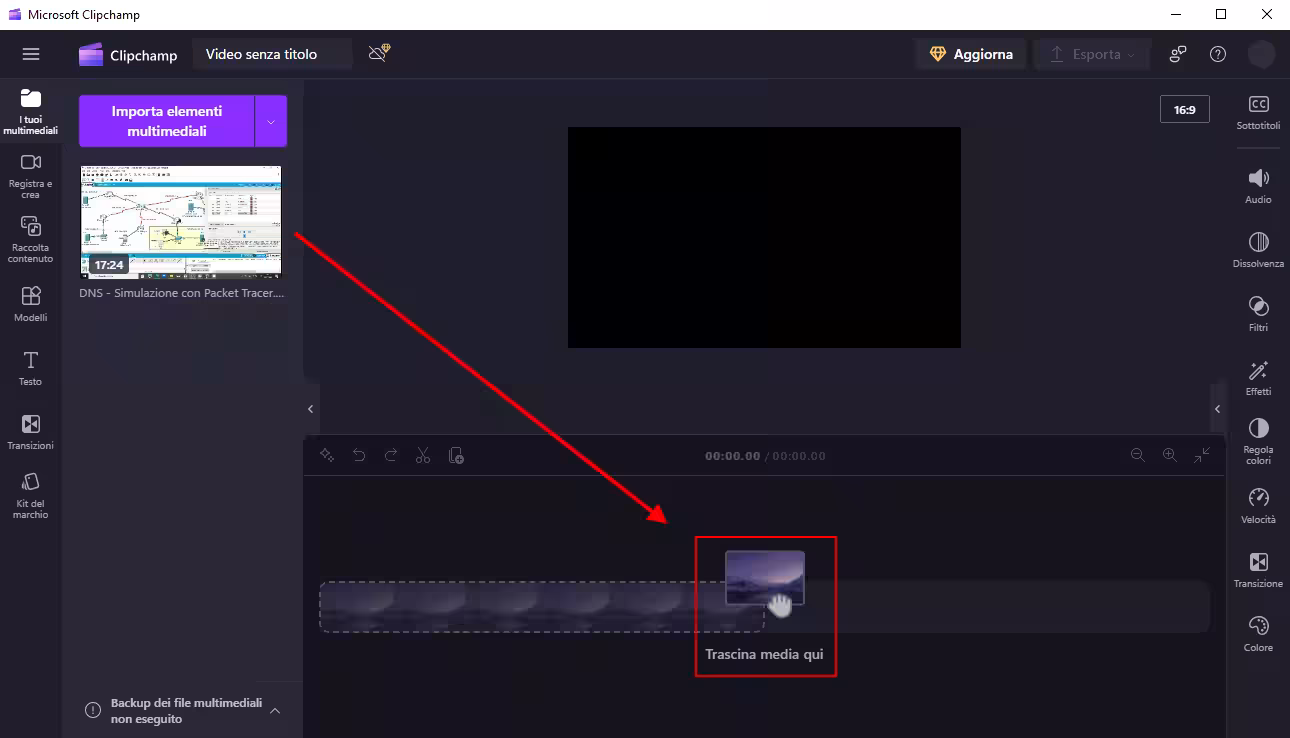Click the scissors split icon
The width and height of the screenshot is (1290, 738).
[423, 456]
